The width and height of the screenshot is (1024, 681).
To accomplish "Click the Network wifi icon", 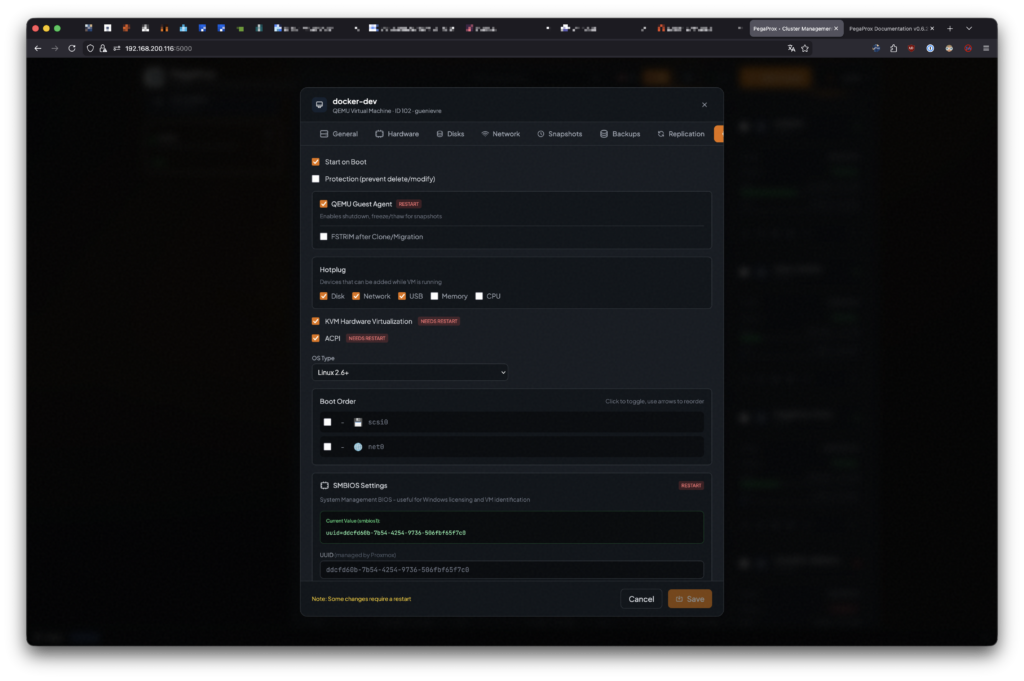I will point(485,134).
